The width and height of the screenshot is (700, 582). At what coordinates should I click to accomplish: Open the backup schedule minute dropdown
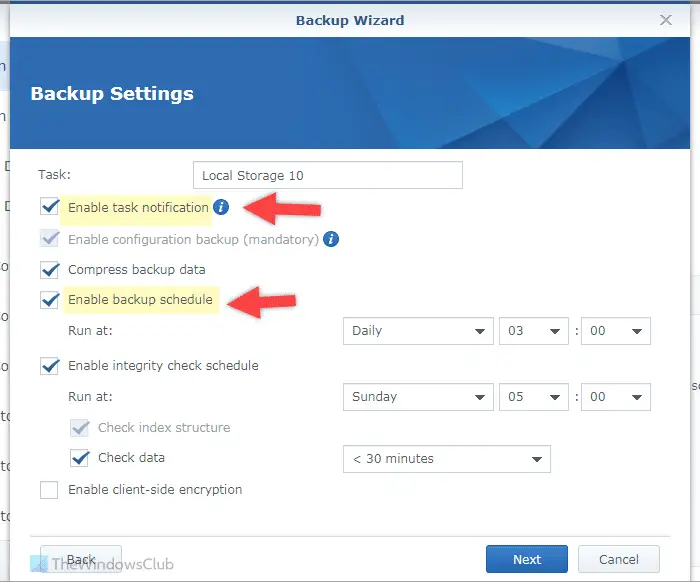point(616,331)
